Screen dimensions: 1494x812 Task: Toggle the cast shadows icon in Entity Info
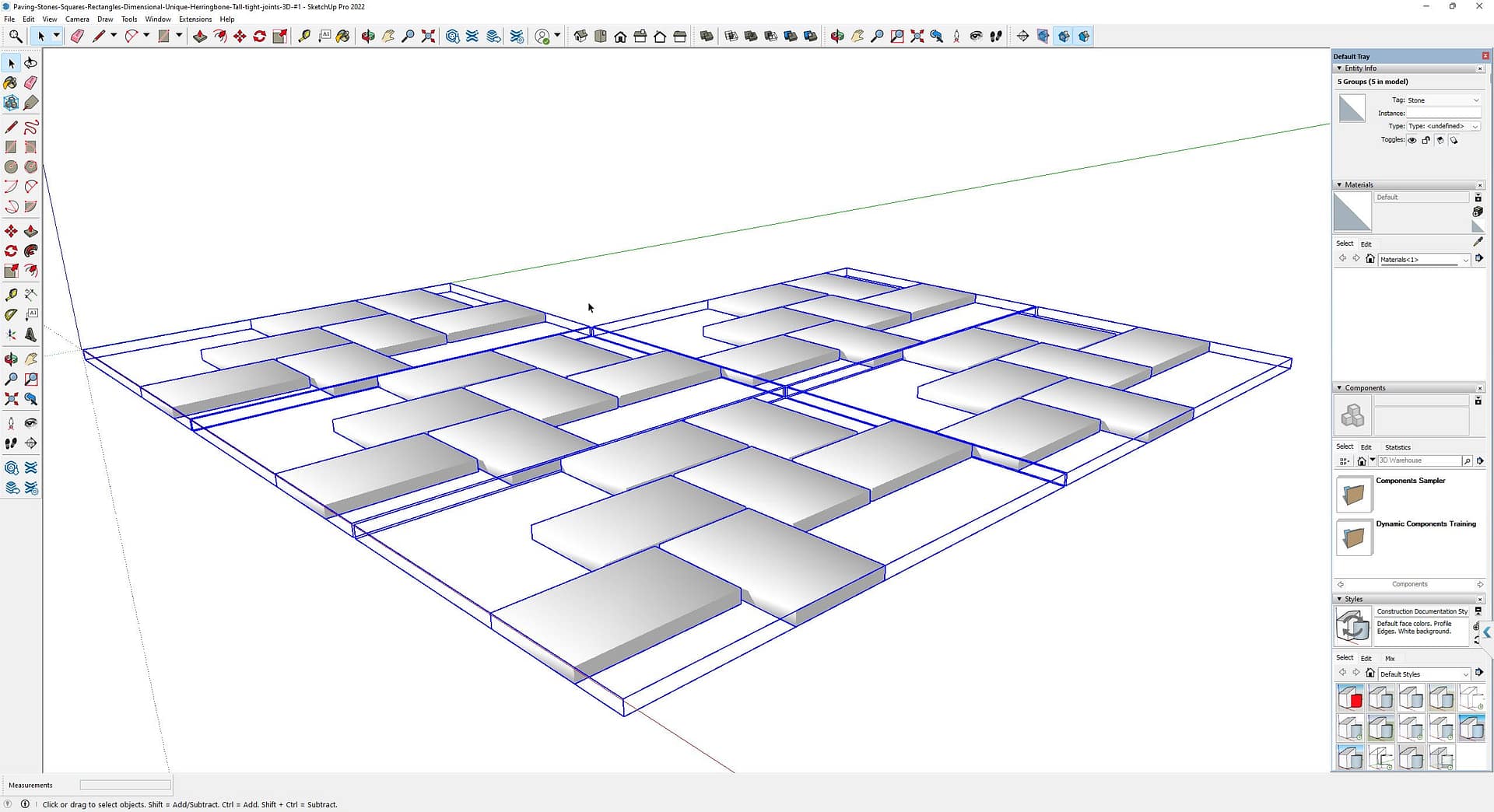(1454, 141)
